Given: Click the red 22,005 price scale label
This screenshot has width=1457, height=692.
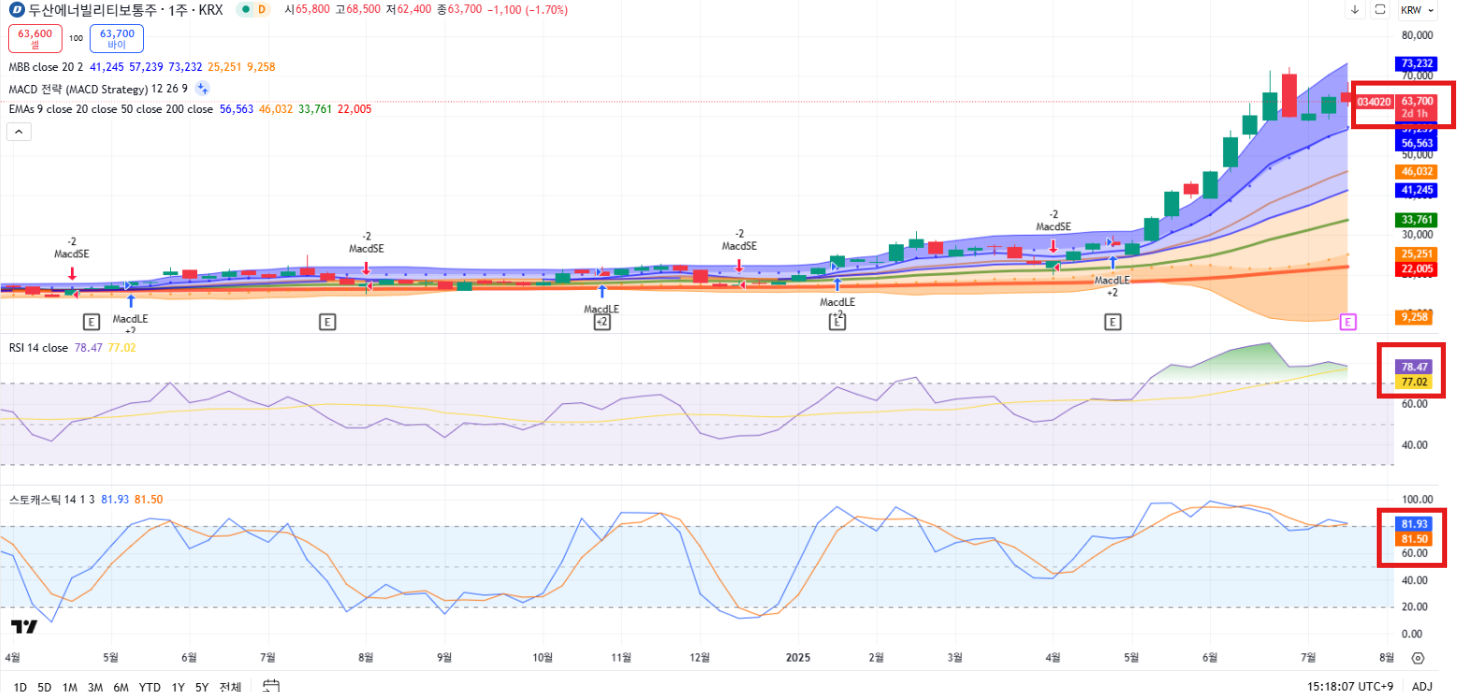Looking at the screenshot, I should click(1417, 269).
